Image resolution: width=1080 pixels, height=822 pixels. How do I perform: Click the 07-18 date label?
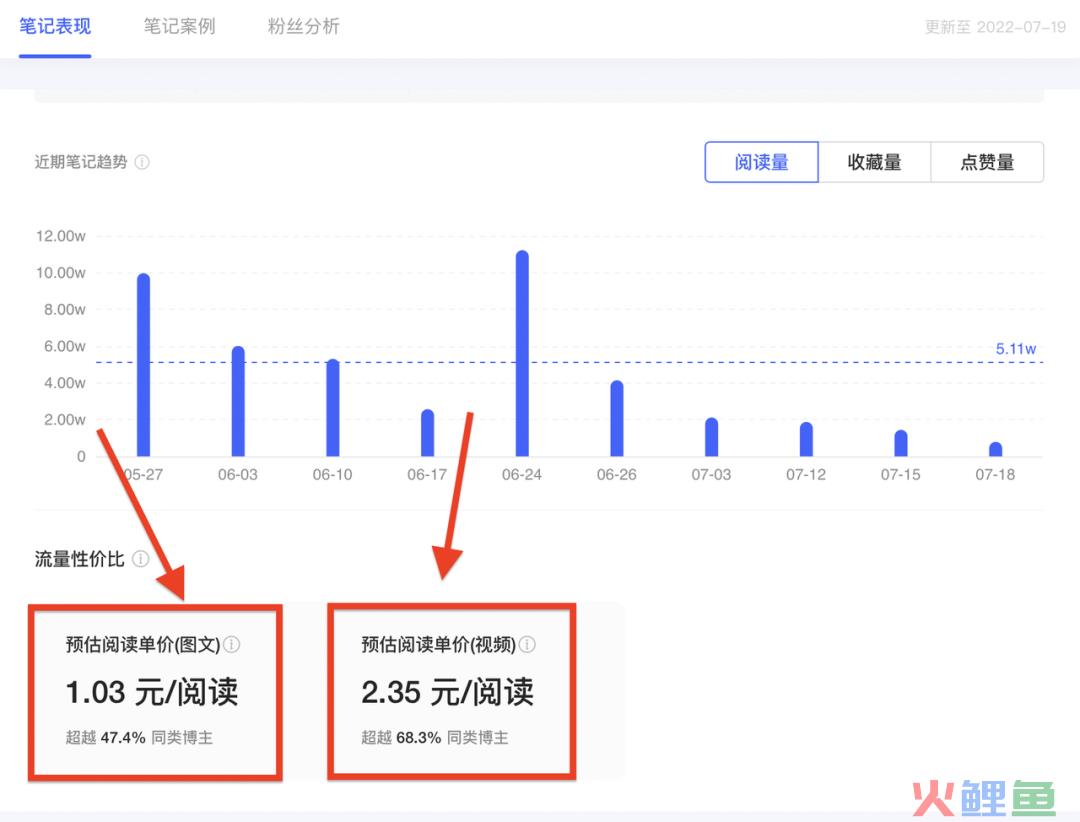point(995,475)
